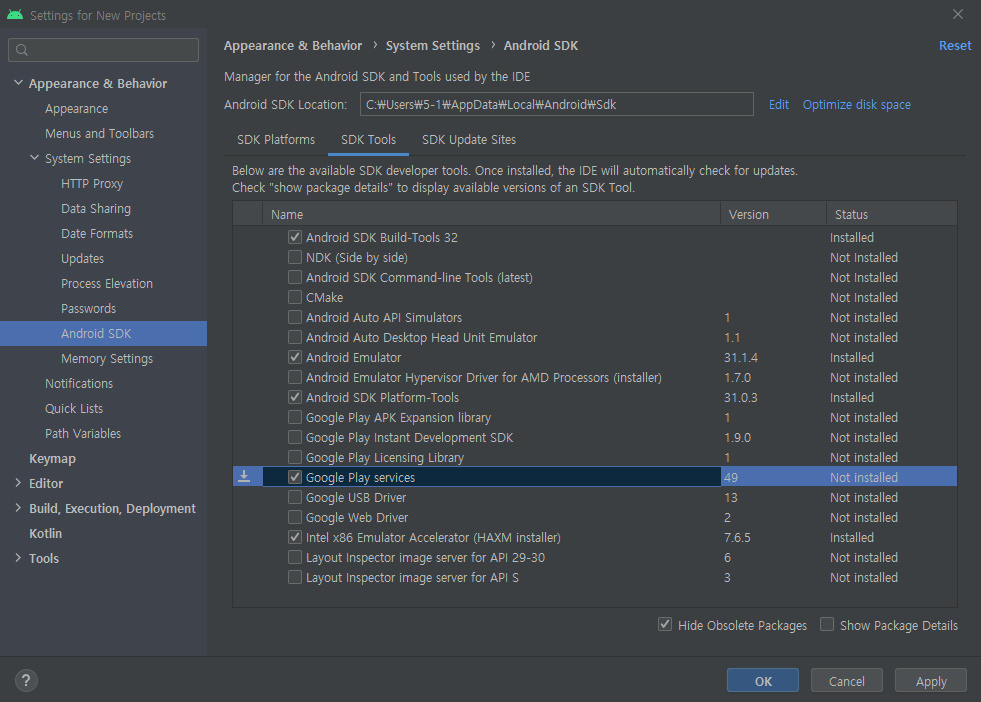981x702 pixels.
Task: Uncheck Intel x86 Emulator Accelerator (HAXM installer)
Action: 295,537
